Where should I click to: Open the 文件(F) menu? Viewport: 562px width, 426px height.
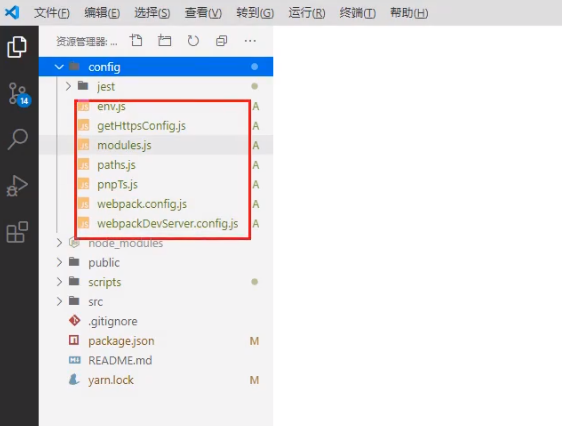[x=52, y=13]
